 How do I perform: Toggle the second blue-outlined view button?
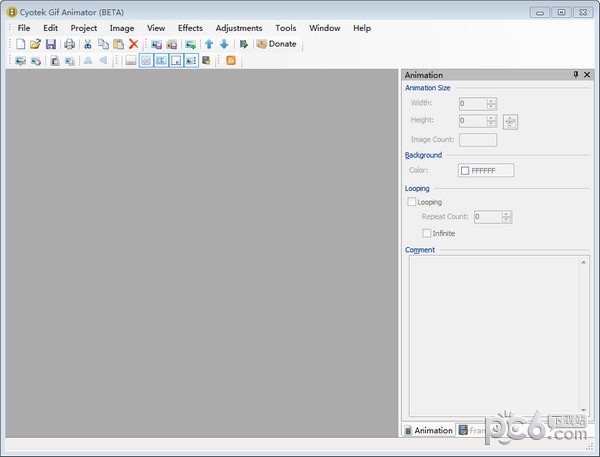tap(161, 60)
